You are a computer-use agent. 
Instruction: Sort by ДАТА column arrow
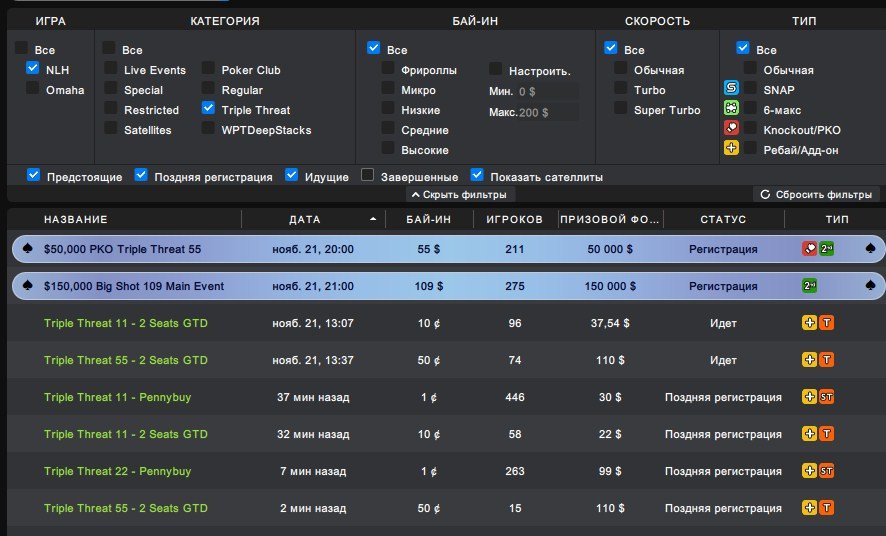point(374,219)
